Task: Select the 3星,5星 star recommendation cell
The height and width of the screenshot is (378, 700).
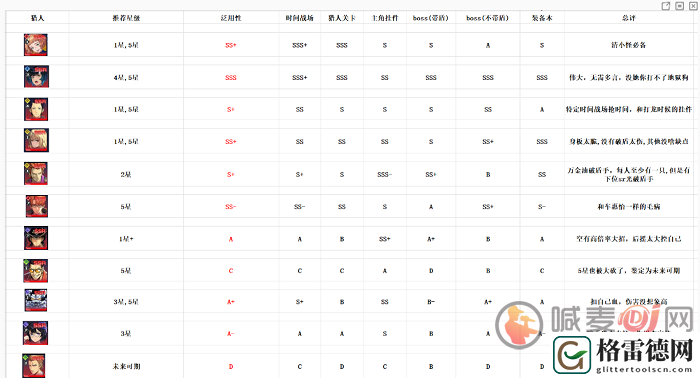Action: pos(126,302)
